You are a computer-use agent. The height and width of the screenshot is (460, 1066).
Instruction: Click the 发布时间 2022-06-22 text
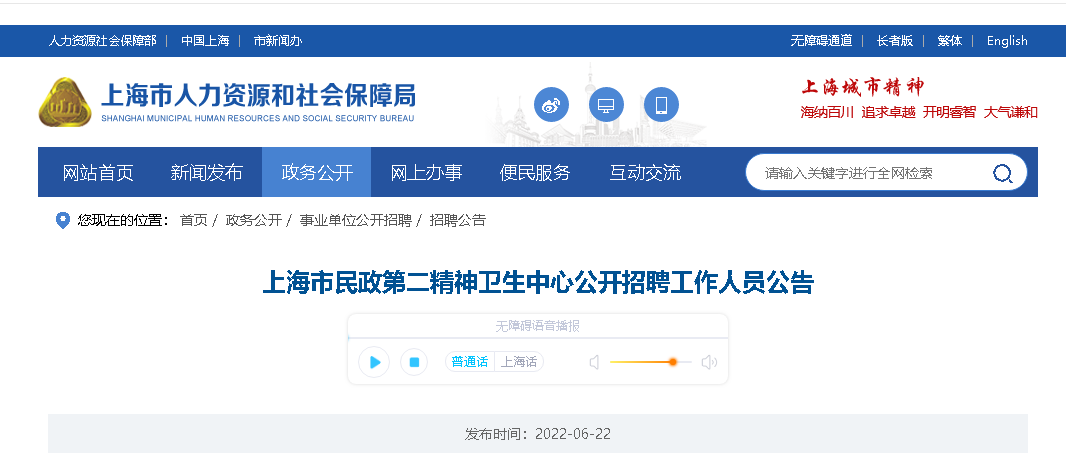538,434
